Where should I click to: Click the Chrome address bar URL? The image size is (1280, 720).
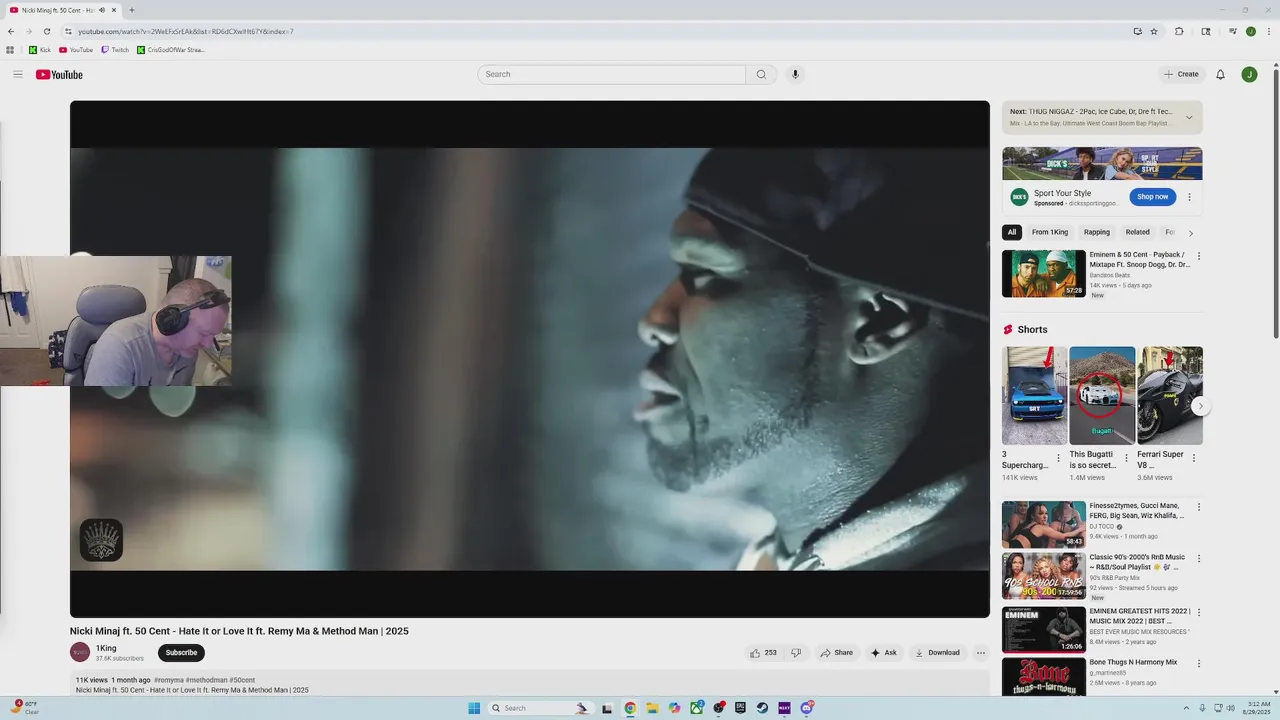(186, 31)
